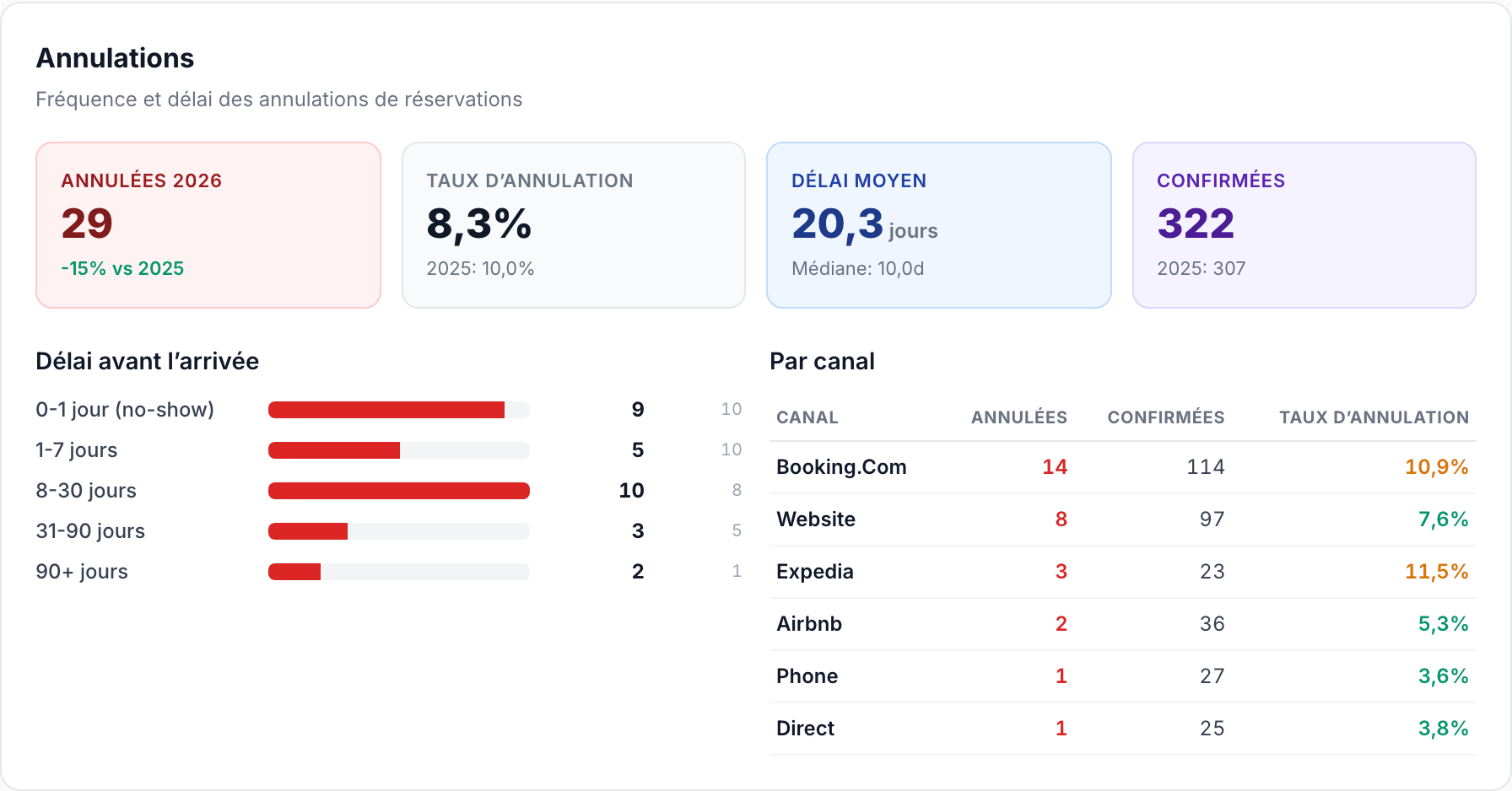Screen dimensions: 1512x791
Task: Select the Taux d'annulation card
Action: click(x=574, y=225)
